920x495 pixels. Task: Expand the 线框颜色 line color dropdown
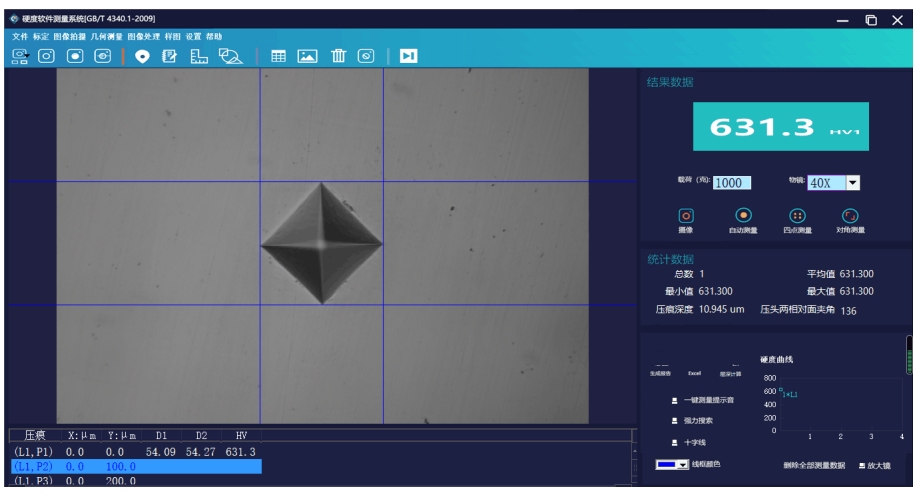click(683, 465)
